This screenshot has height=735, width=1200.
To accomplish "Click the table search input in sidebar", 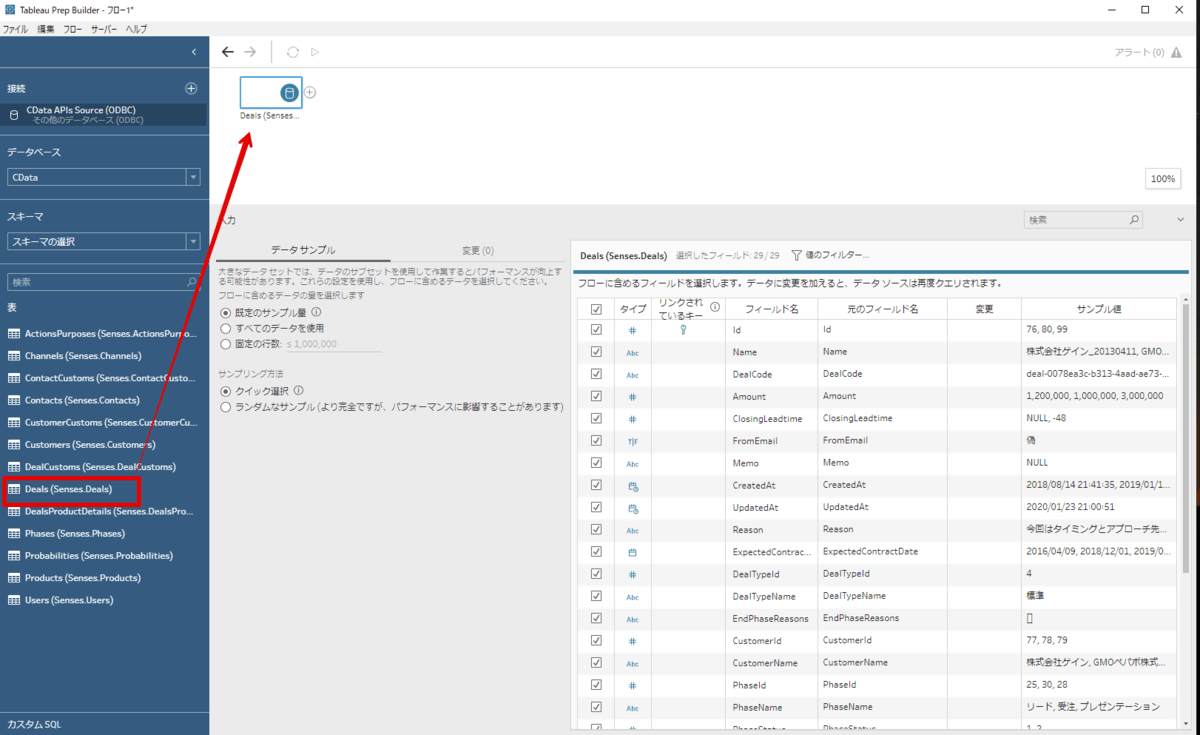I will (x=104, y=282).
